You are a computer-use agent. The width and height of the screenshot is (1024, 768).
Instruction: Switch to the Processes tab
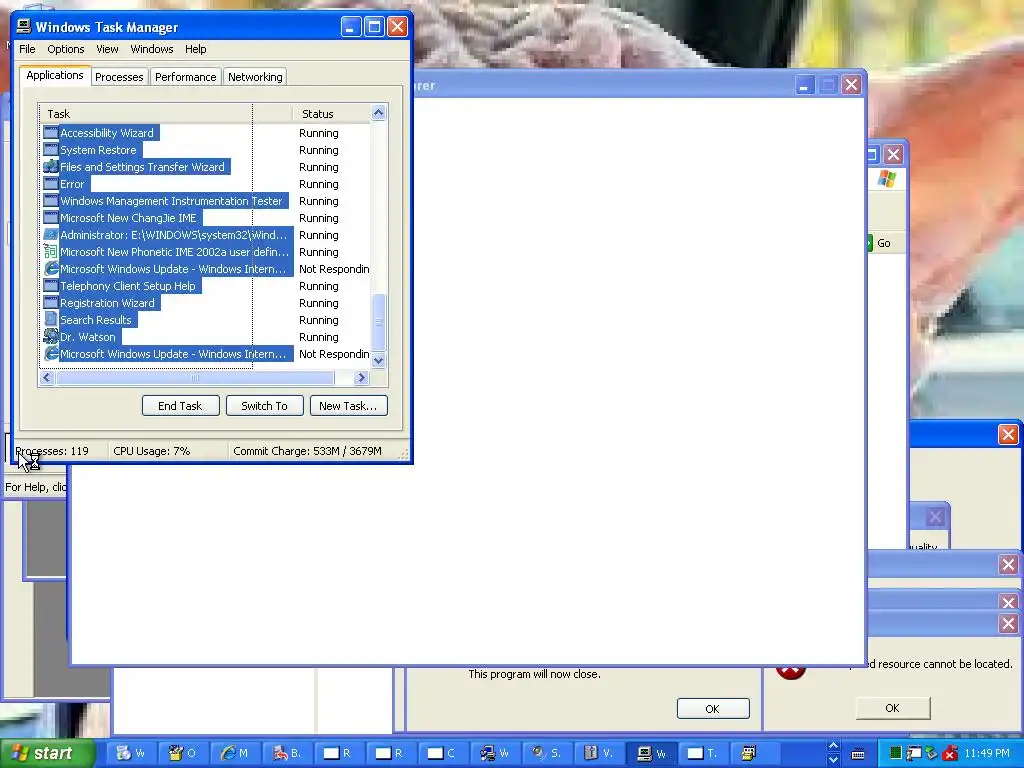click(119, 77)
